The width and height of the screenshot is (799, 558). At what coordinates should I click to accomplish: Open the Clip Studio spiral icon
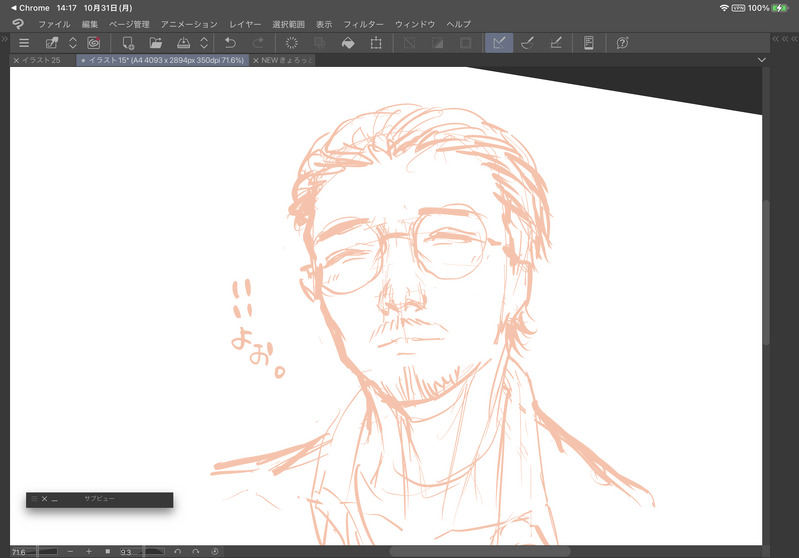coord(94,43)
